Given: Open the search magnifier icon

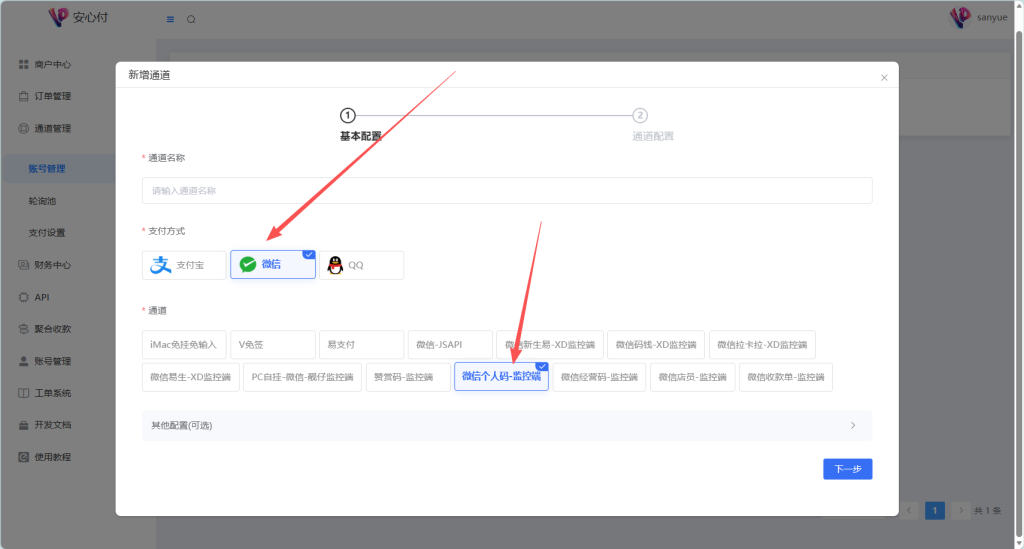Looking at the screenshot, I should tap(191, 20).
